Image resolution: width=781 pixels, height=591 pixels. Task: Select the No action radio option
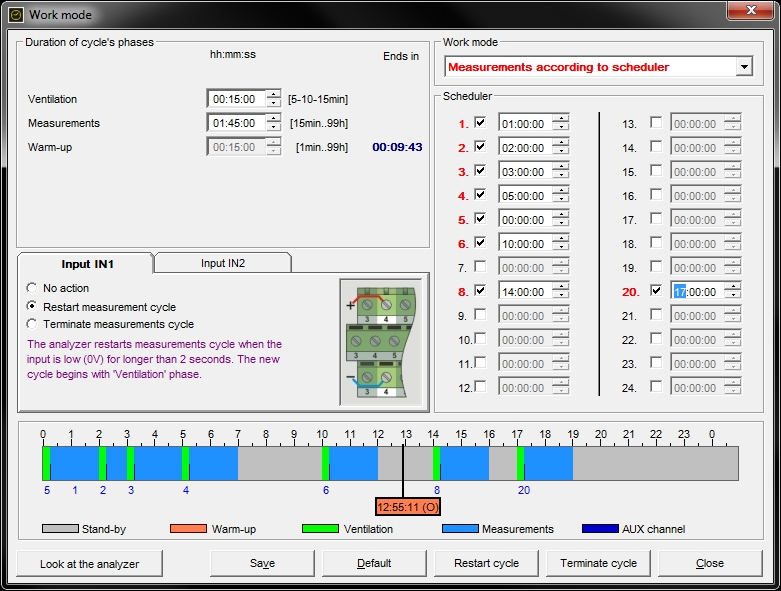click(33, 288)
